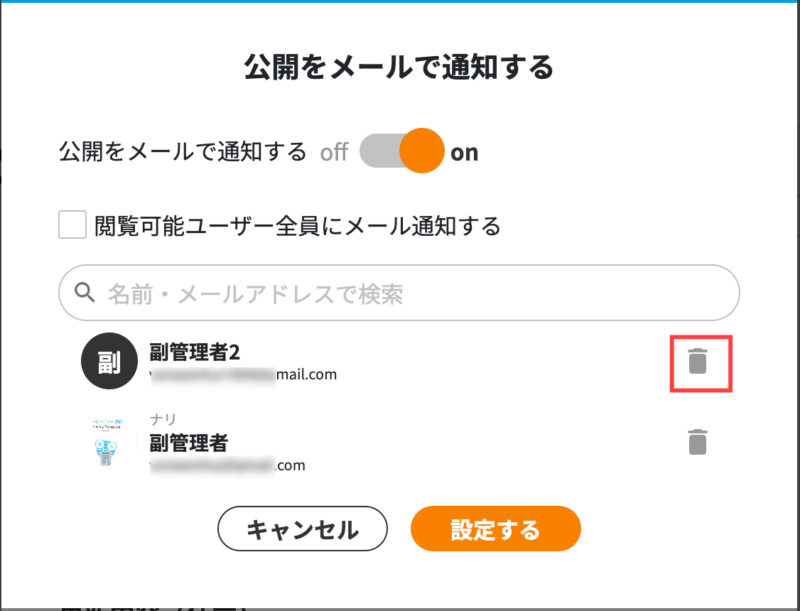This screenshot has width=800, height=611.
Task: Switch the email notification toggle to off
Action: [399, 151]
